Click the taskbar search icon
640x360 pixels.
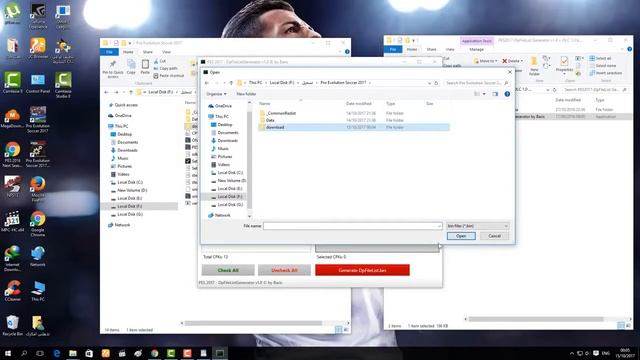click(24, 353)
